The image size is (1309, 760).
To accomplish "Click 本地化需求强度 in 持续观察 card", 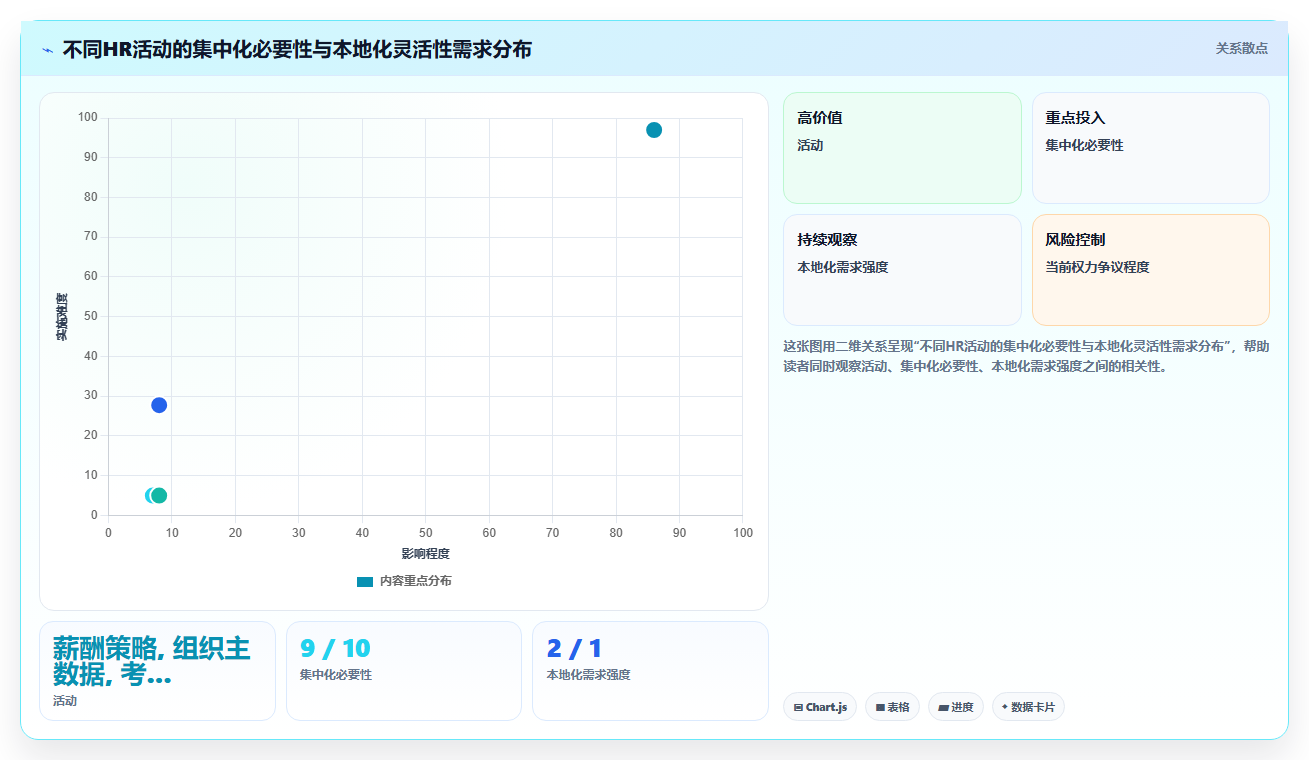I will coord(843,267).
